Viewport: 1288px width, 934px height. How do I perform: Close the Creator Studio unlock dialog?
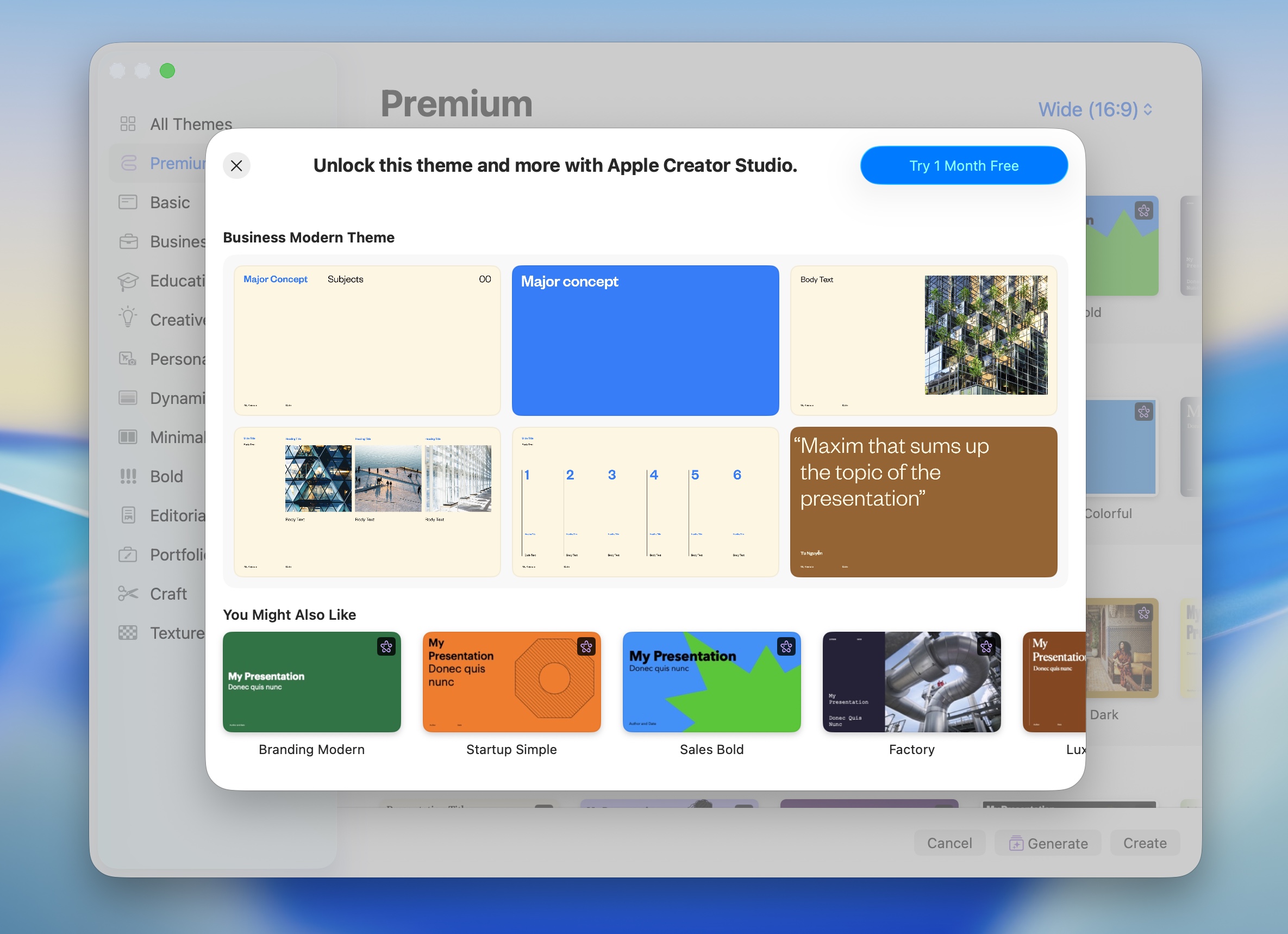pyautogui.click(x=236, y=165)
